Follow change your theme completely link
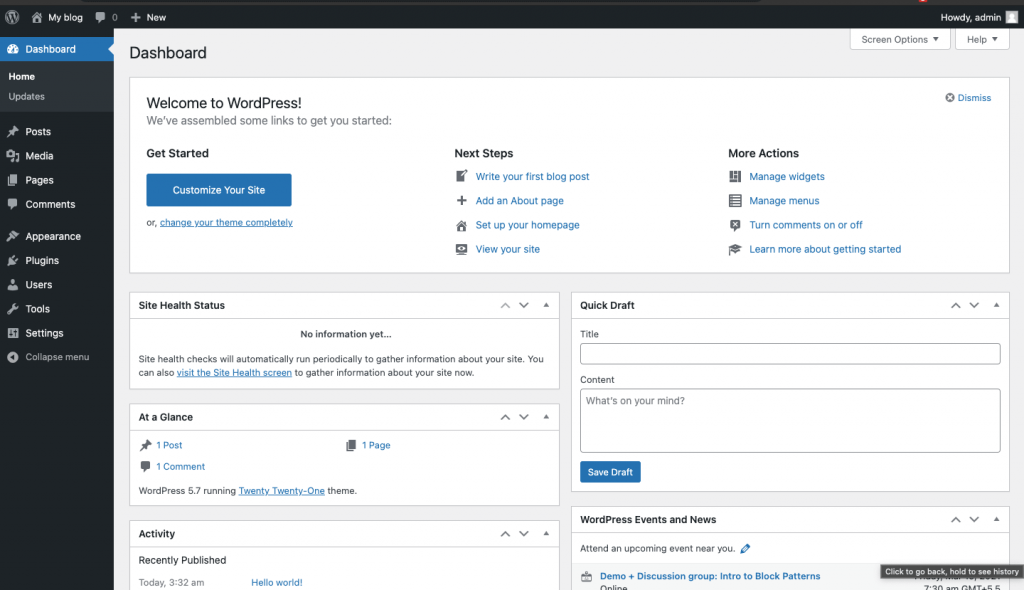The height and width of the screenshot is (590, 1024). click(x=226, y=222)
